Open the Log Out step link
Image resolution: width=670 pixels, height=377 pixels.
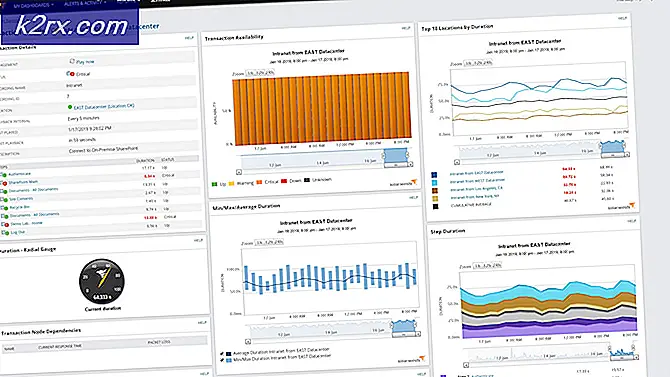pyautogui.click(x=18, y=232)
